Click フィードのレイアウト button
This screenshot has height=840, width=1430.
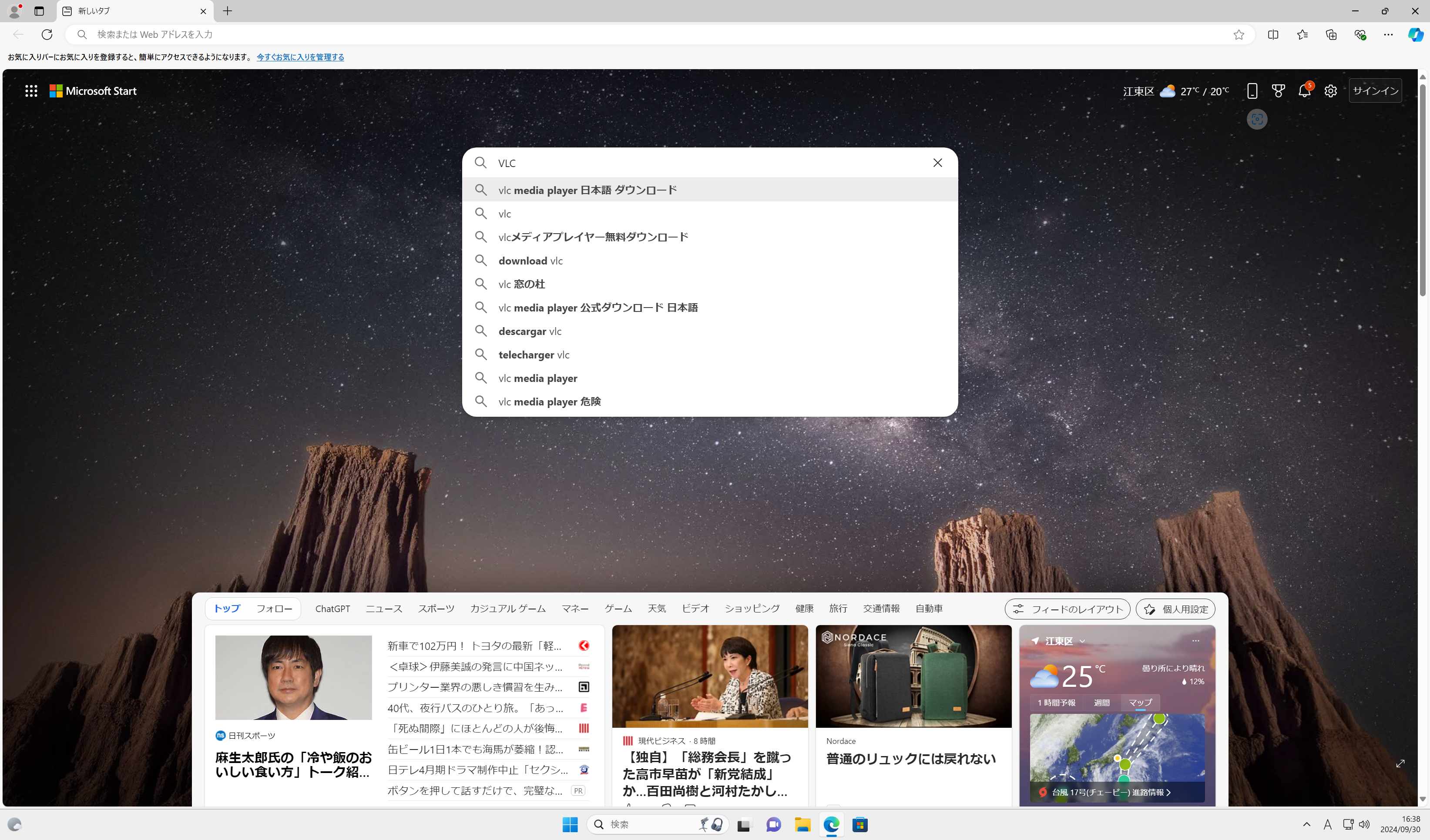point(1067,609)
